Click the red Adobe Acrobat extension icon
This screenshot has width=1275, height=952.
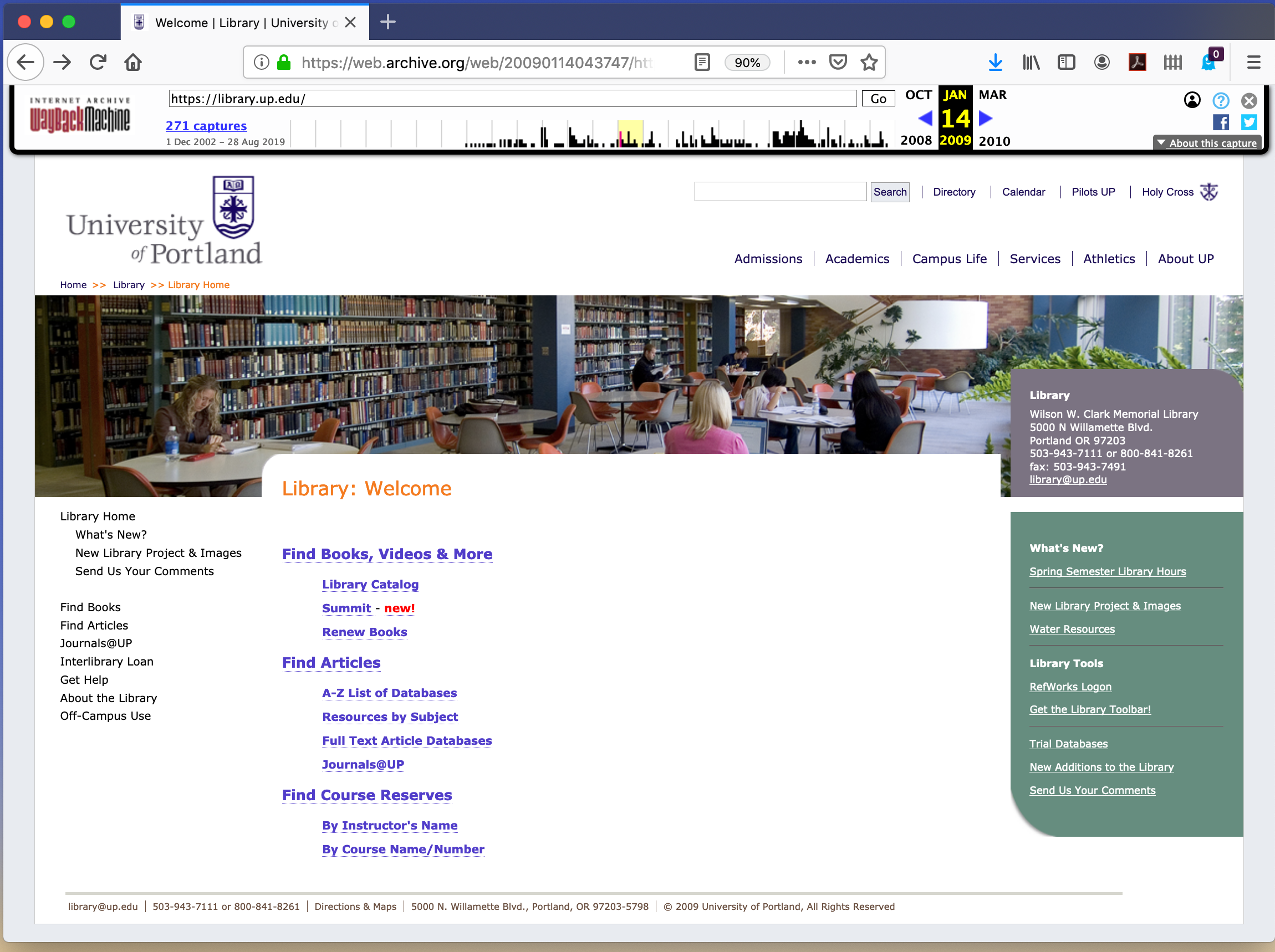click(1136, 62)
